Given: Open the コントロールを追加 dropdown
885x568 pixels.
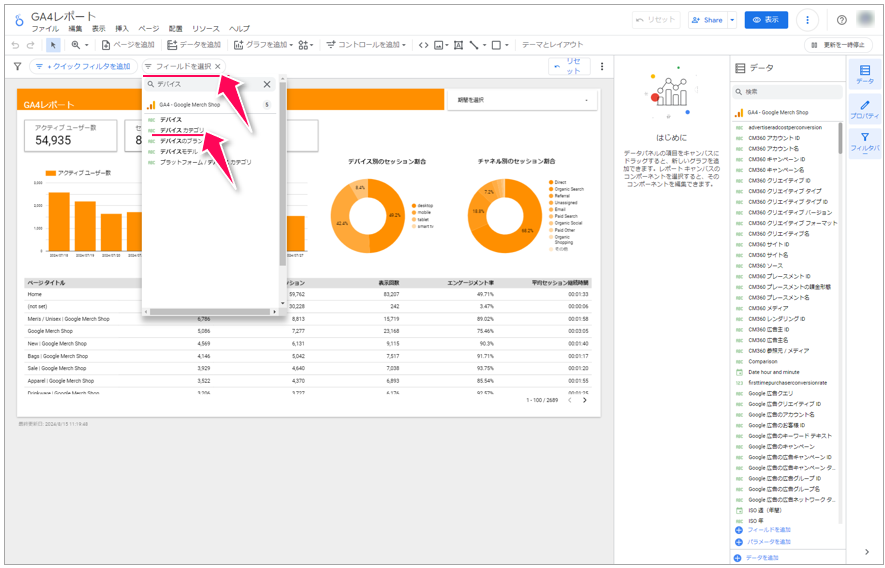Looking at the screenshot, I should tap(366, 45).
